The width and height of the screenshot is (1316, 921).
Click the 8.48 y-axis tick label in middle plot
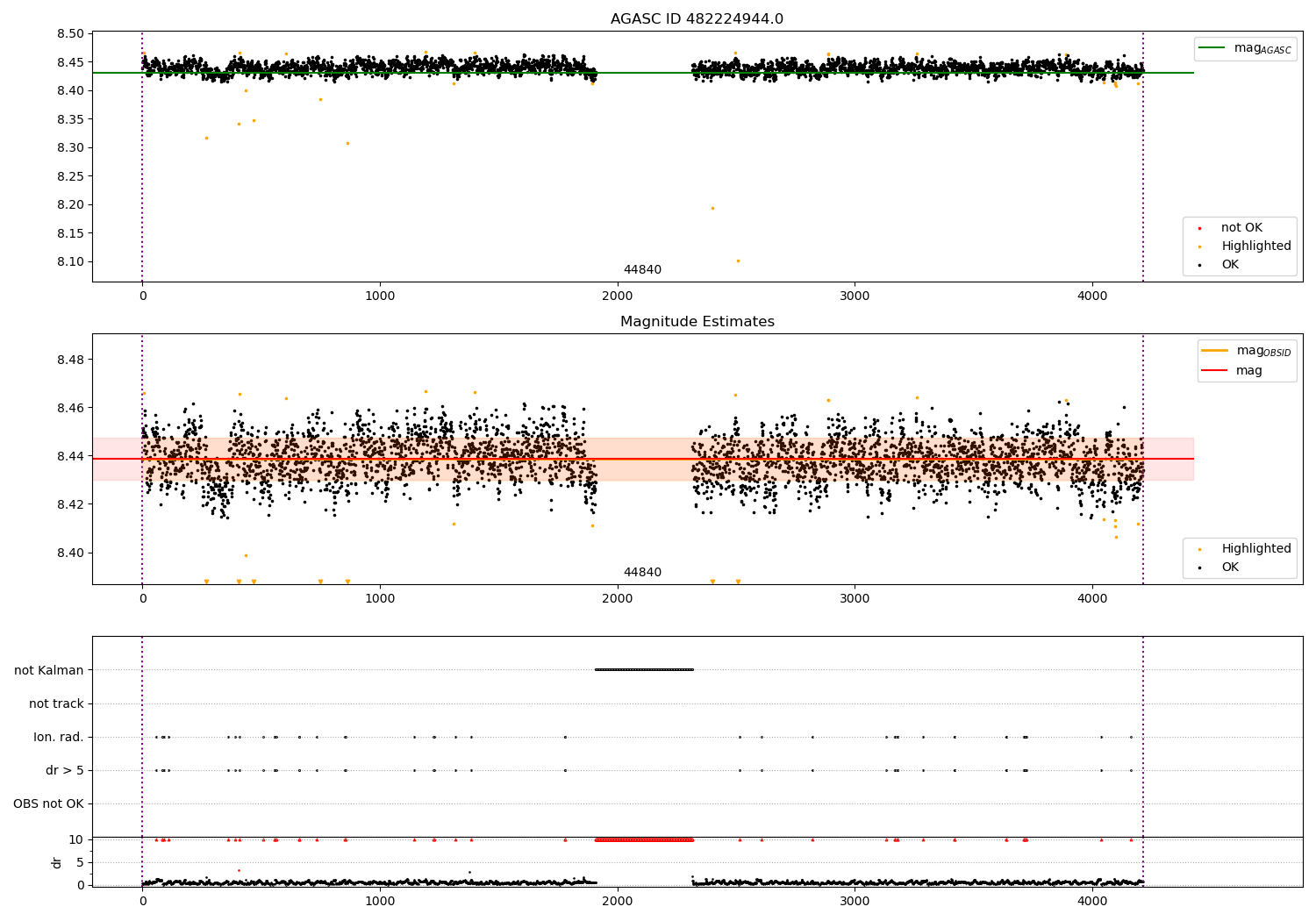71,361
